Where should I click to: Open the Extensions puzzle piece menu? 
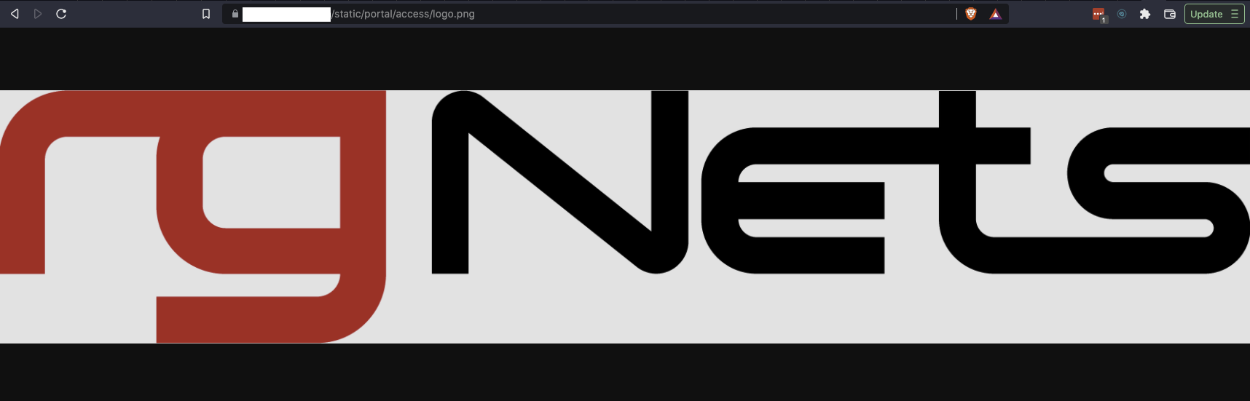click(1145, 14)
